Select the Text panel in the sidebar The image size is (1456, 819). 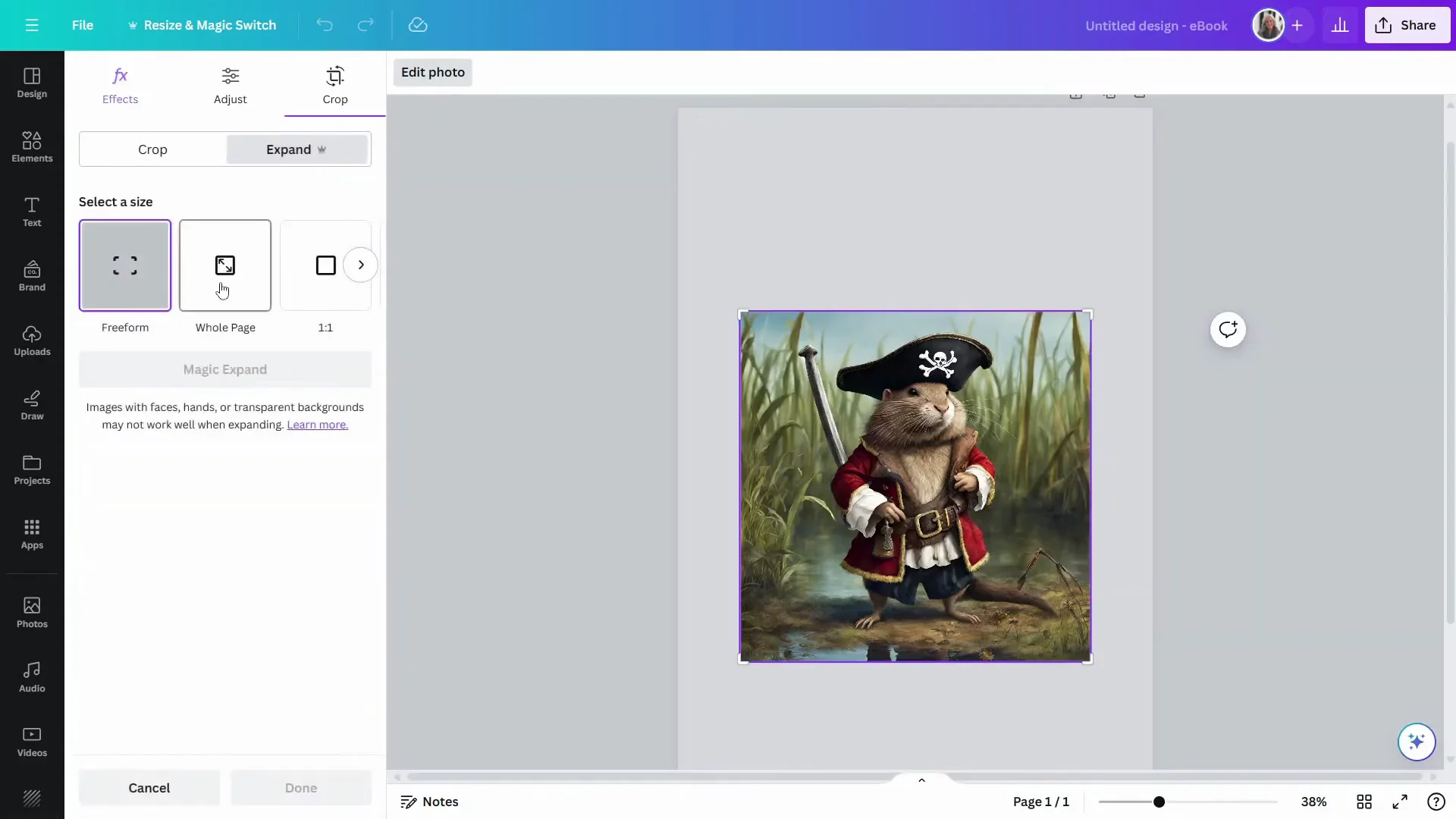pos(31,211)
